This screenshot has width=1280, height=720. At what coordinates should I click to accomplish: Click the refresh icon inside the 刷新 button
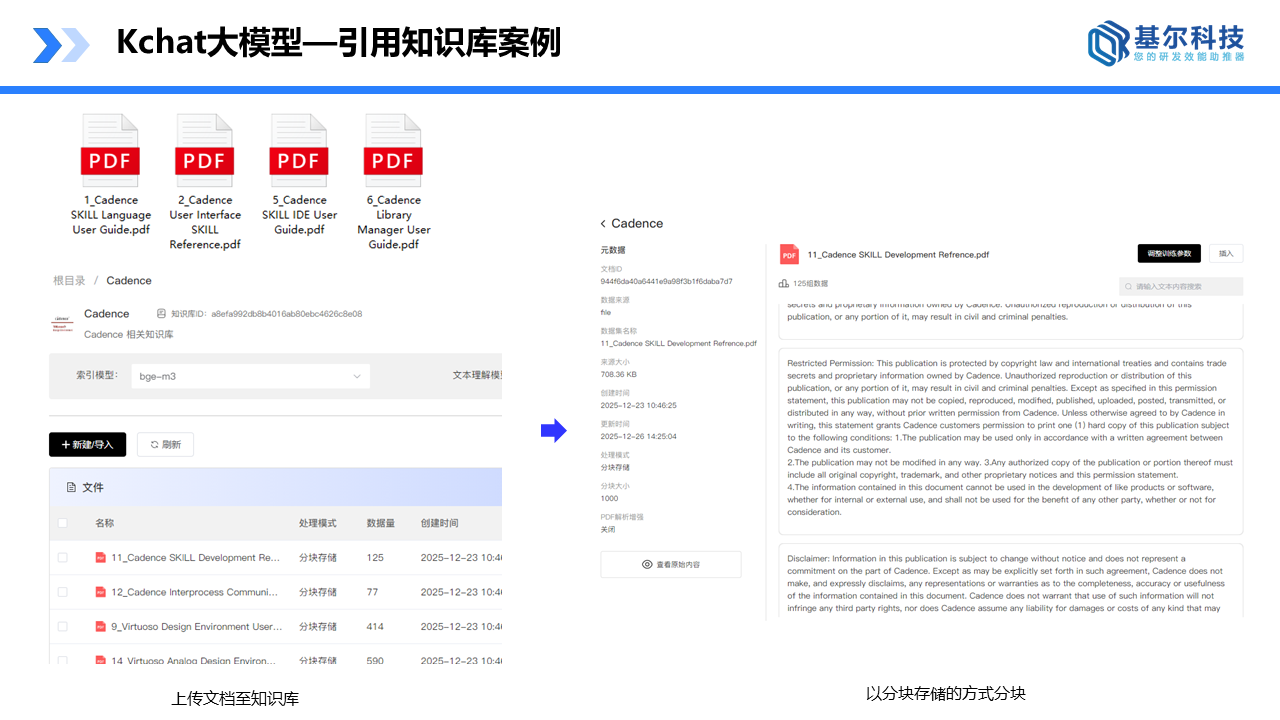[152, 444]
